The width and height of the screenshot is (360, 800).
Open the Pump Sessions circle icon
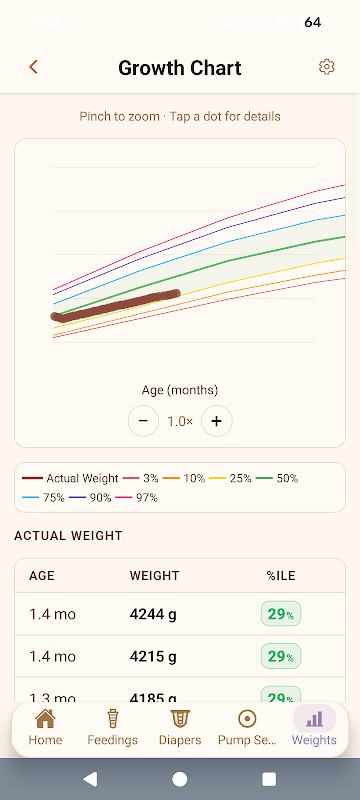tap(247, 719)
